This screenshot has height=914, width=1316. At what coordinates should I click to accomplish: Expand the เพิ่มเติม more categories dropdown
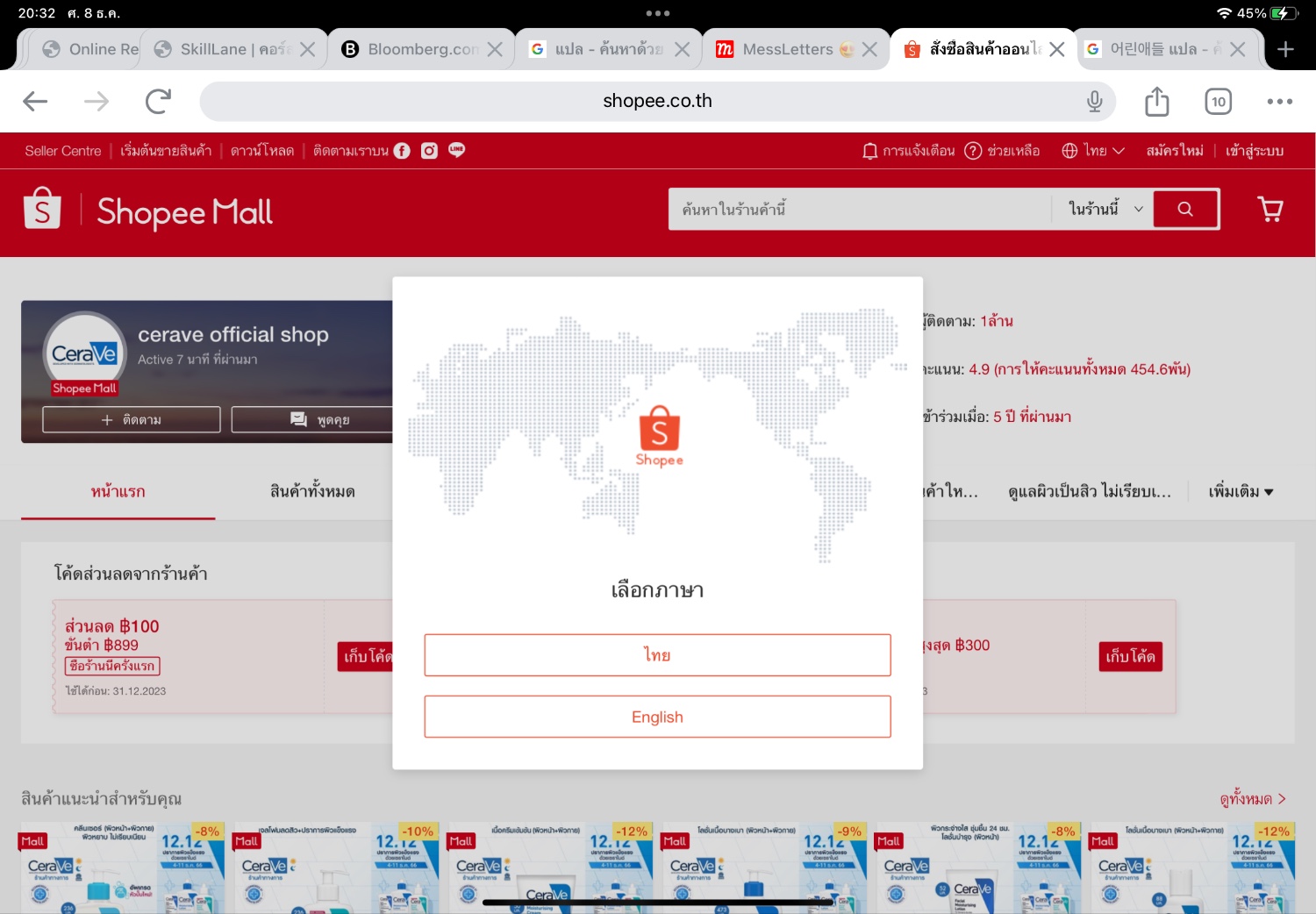[x=1241, y=492]
